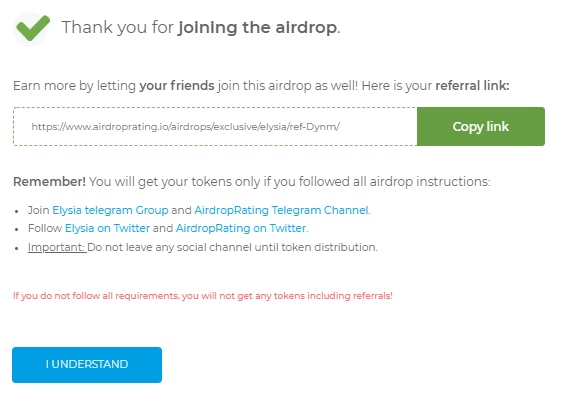Visit AirdropRating on Twitter link
Viewport: 573px width, 396px height.
click(241, 228)
